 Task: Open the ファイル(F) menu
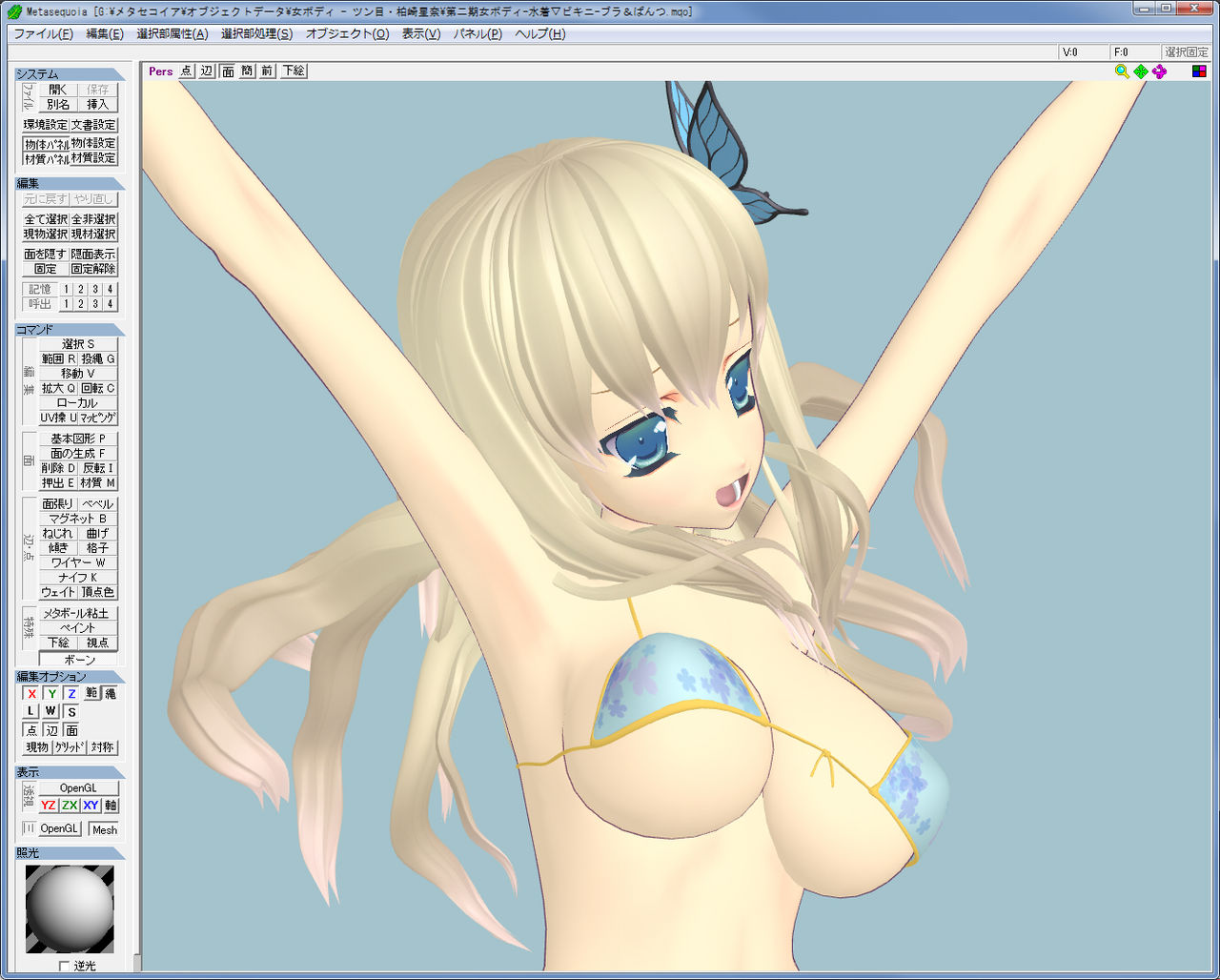(x=43, y=33)
